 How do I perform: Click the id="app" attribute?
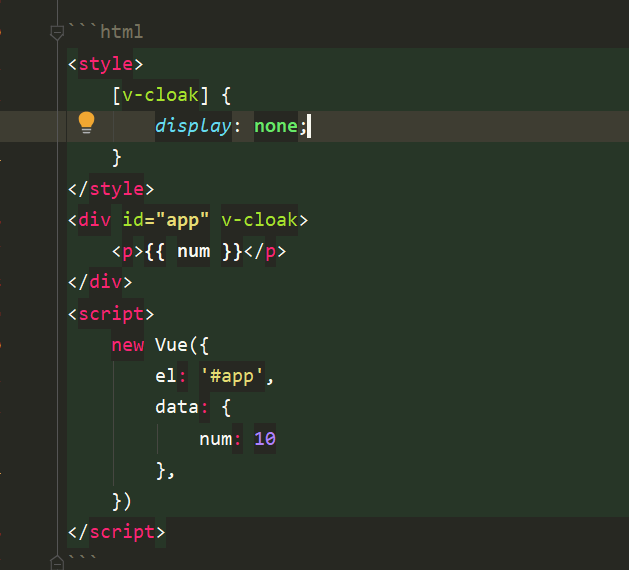tap(166, 220)
